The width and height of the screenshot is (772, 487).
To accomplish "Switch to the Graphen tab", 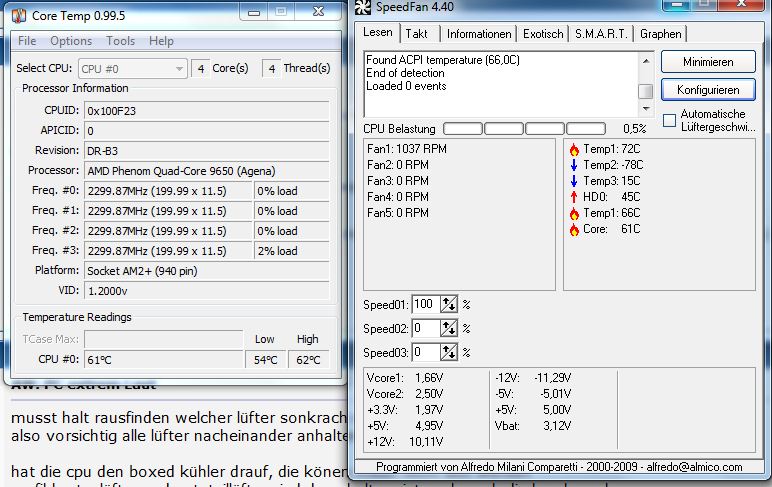I will [x=661, y=34].
